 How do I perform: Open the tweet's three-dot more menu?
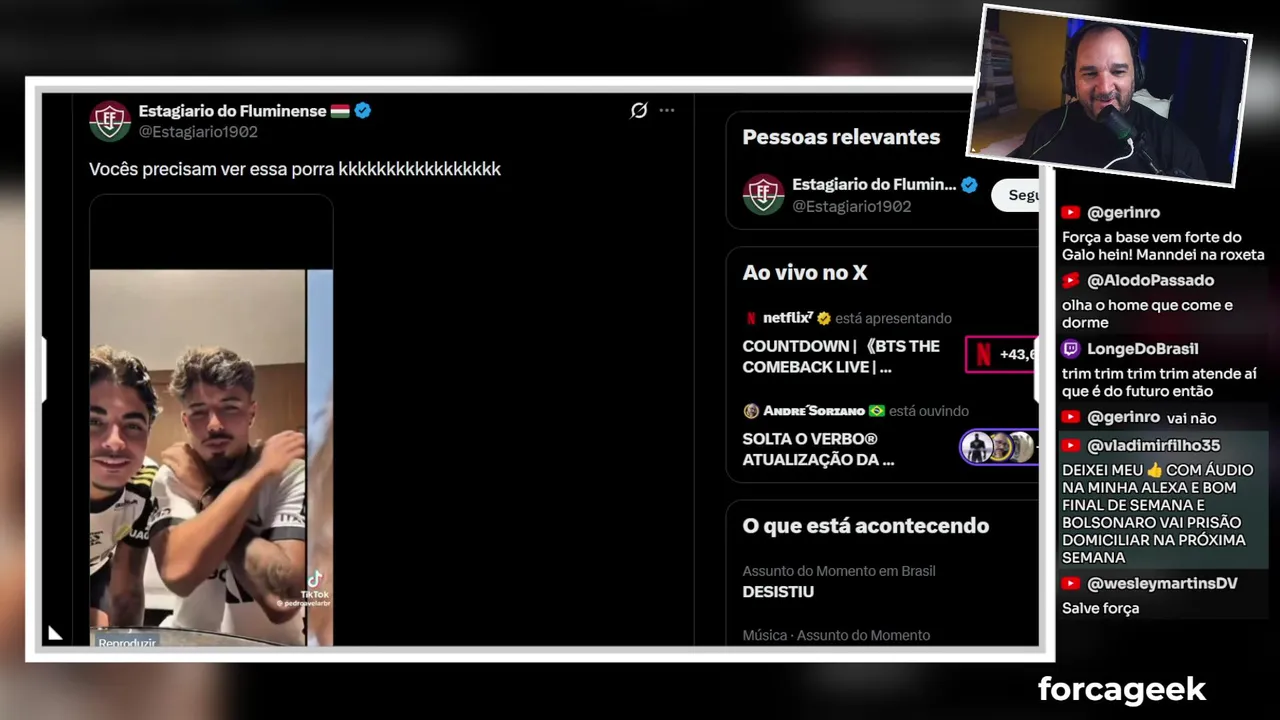[667, 111]
